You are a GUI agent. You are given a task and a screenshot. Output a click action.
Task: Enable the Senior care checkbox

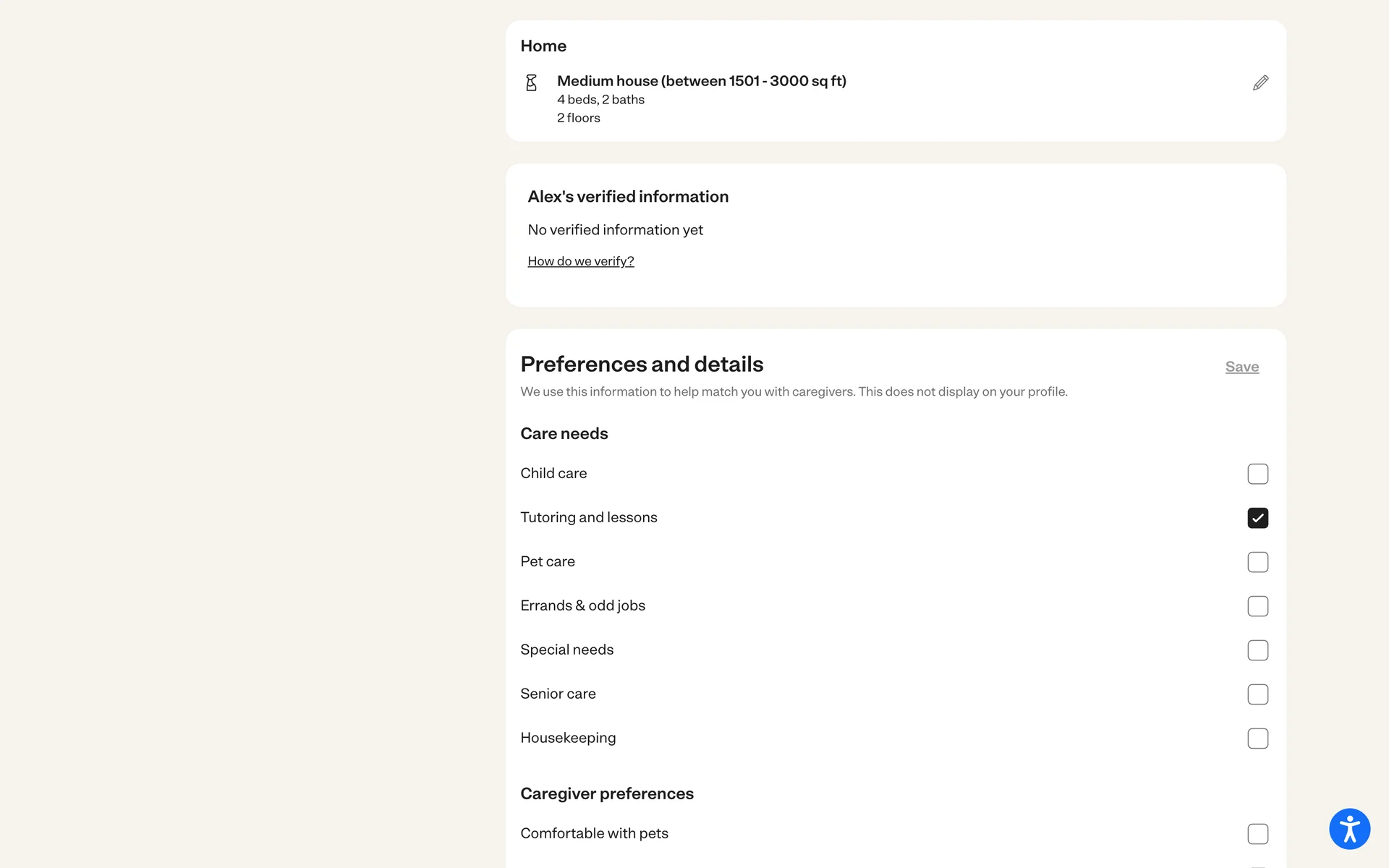pos(1257,694)
